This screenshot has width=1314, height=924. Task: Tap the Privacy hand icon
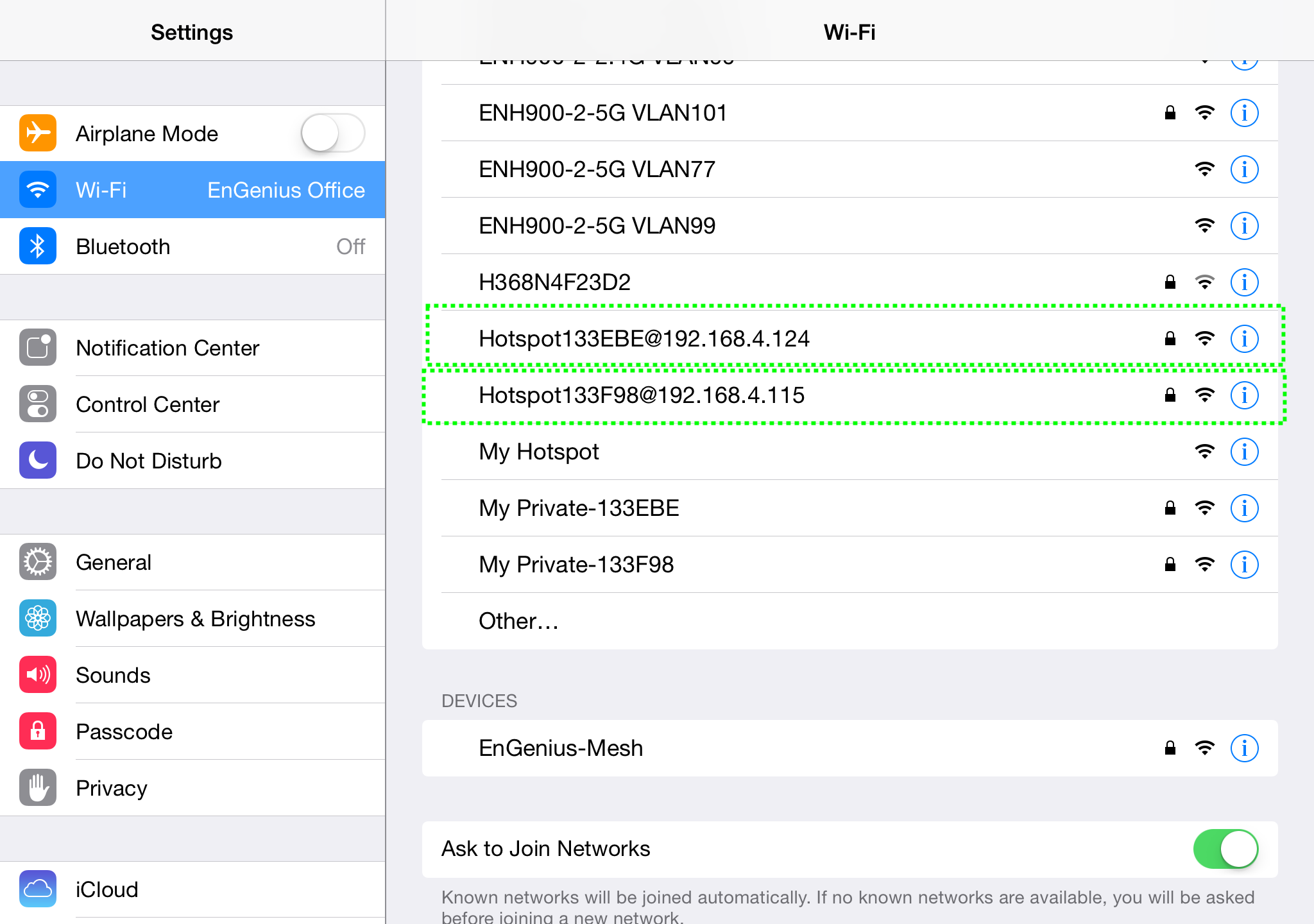click(x=38, y=787)
